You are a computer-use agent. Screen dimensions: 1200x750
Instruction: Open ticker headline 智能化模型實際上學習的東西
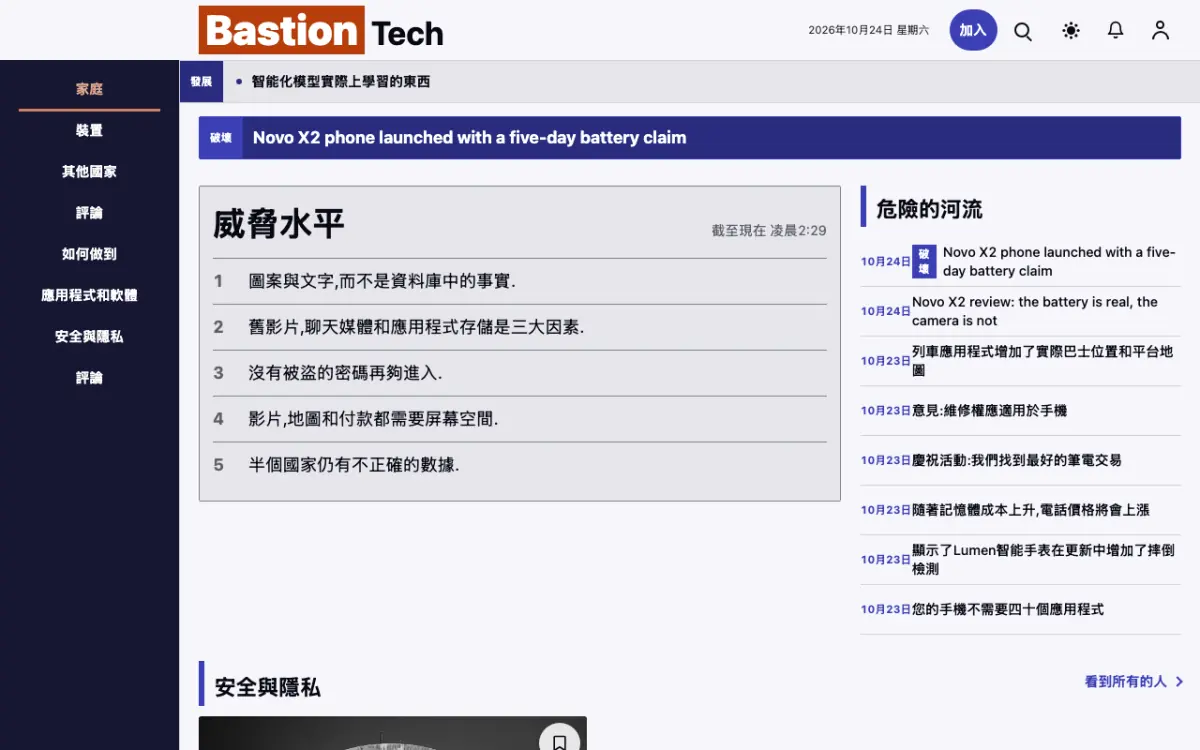[340, 82]
